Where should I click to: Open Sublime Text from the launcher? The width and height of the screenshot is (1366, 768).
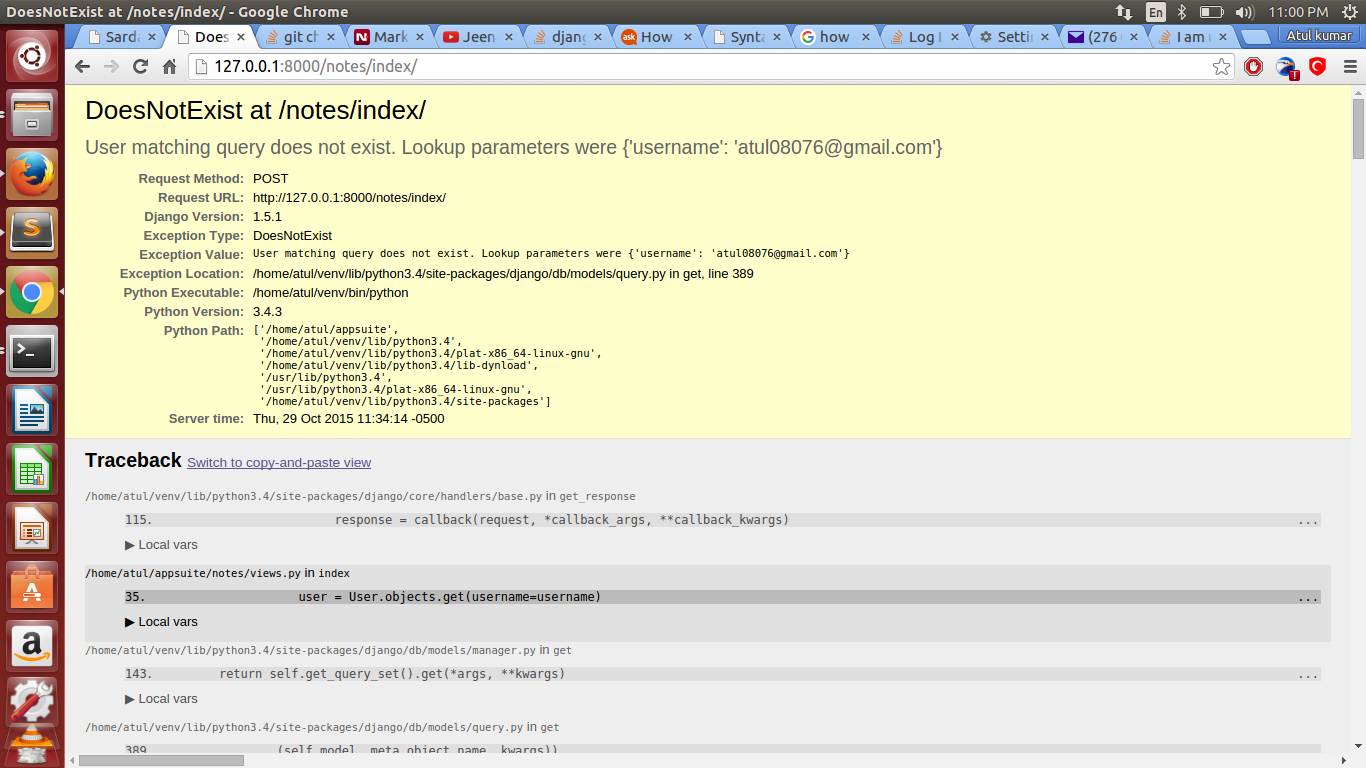tap(32, 233)
